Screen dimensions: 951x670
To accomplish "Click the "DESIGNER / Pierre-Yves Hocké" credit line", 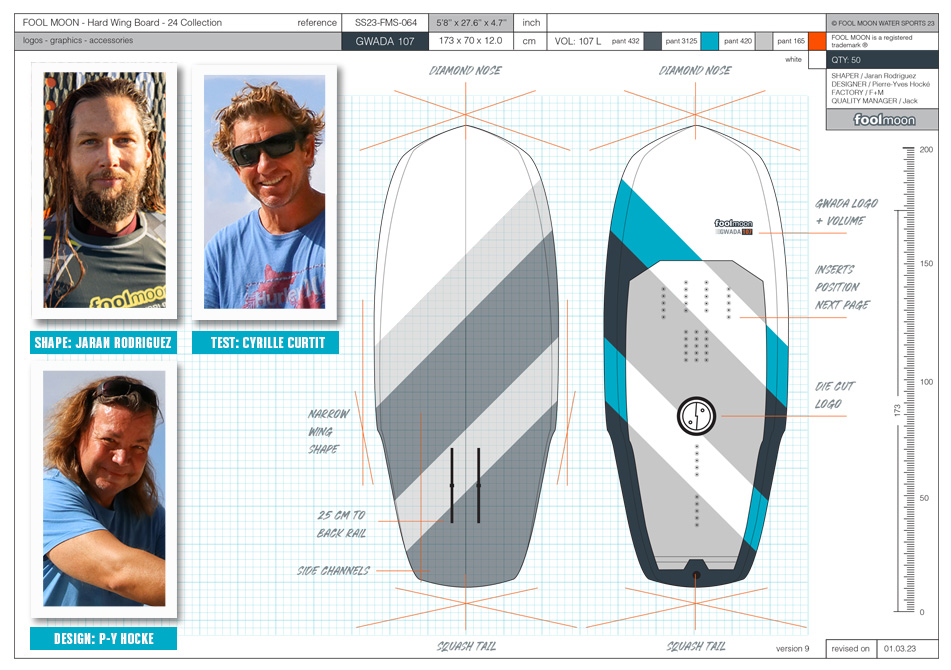I will [880, 84].
